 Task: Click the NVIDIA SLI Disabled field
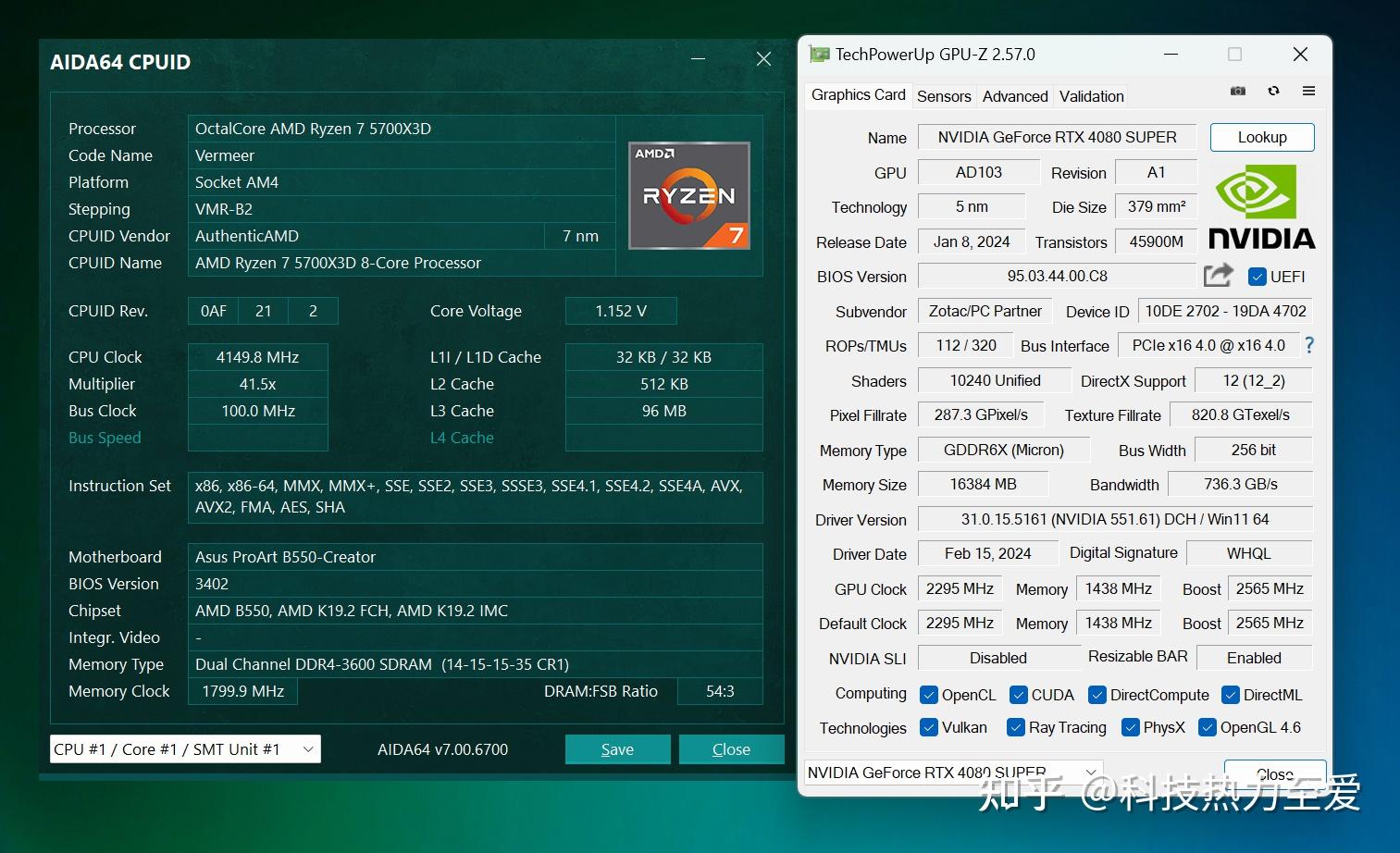click(998, 658)
